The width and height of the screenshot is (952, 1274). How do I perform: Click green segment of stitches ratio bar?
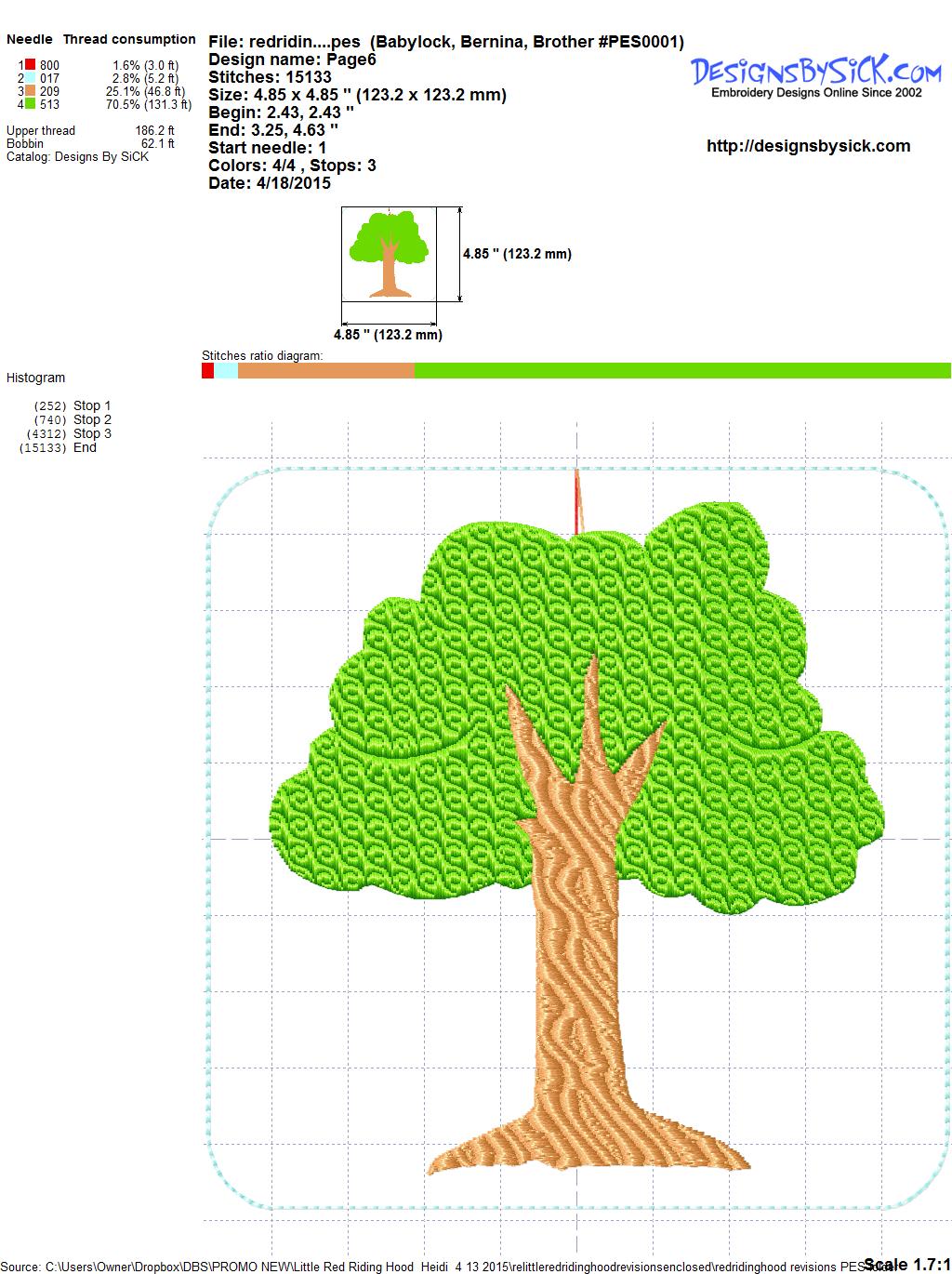(x=681, y=370)
